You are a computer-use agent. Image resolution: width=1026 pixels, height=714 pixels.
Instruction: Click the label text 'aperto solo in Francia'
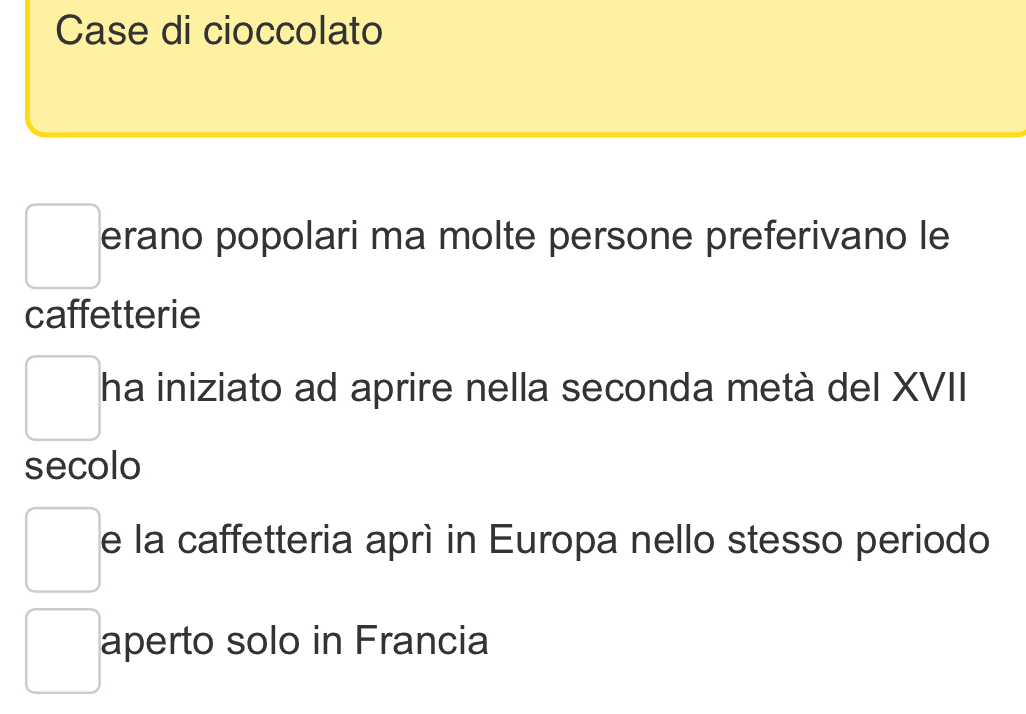295,641
